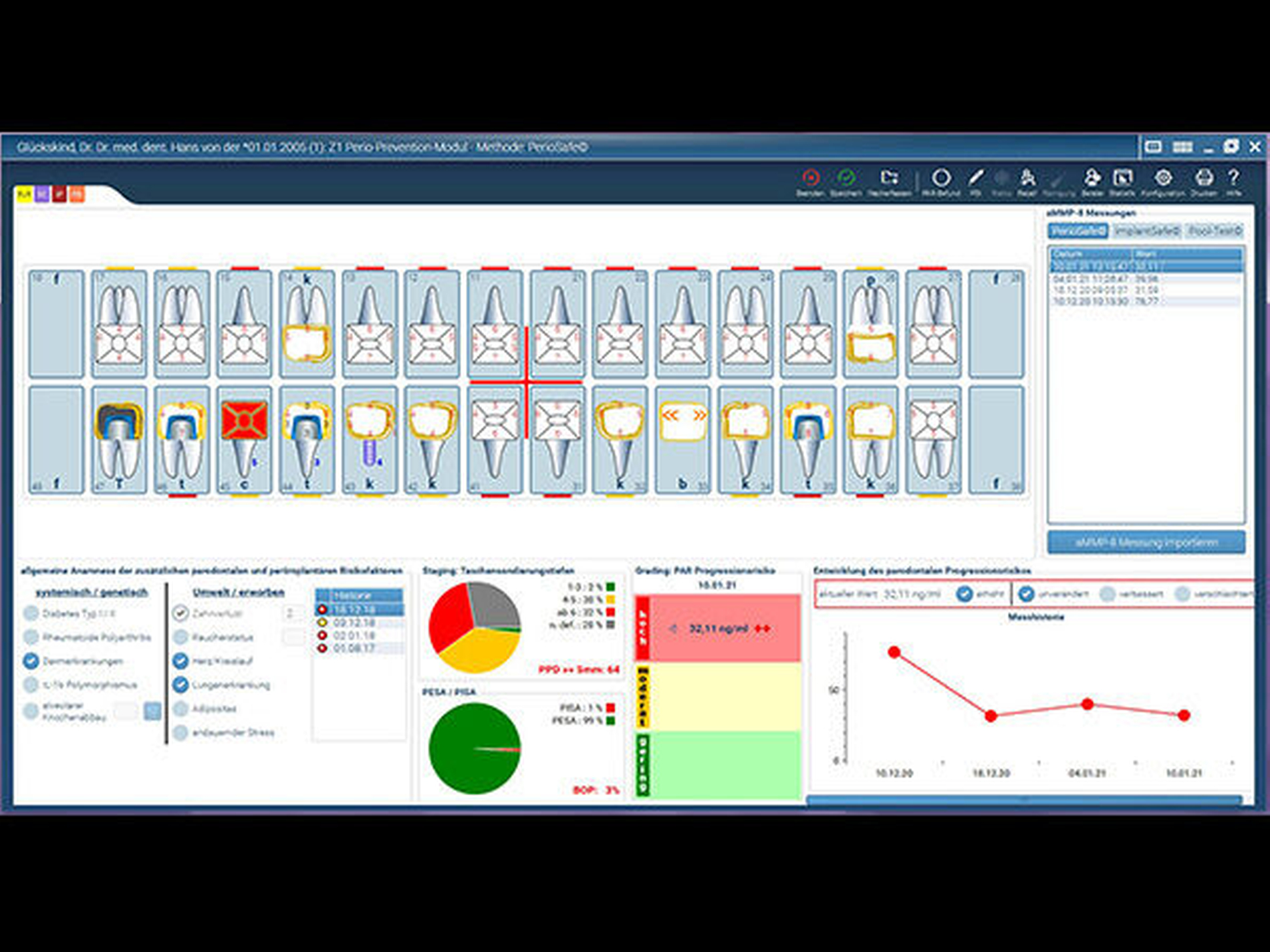Switch to the ImplantSafe tab
This screenshot has width=1270, height=952.
coord(1146,230)
